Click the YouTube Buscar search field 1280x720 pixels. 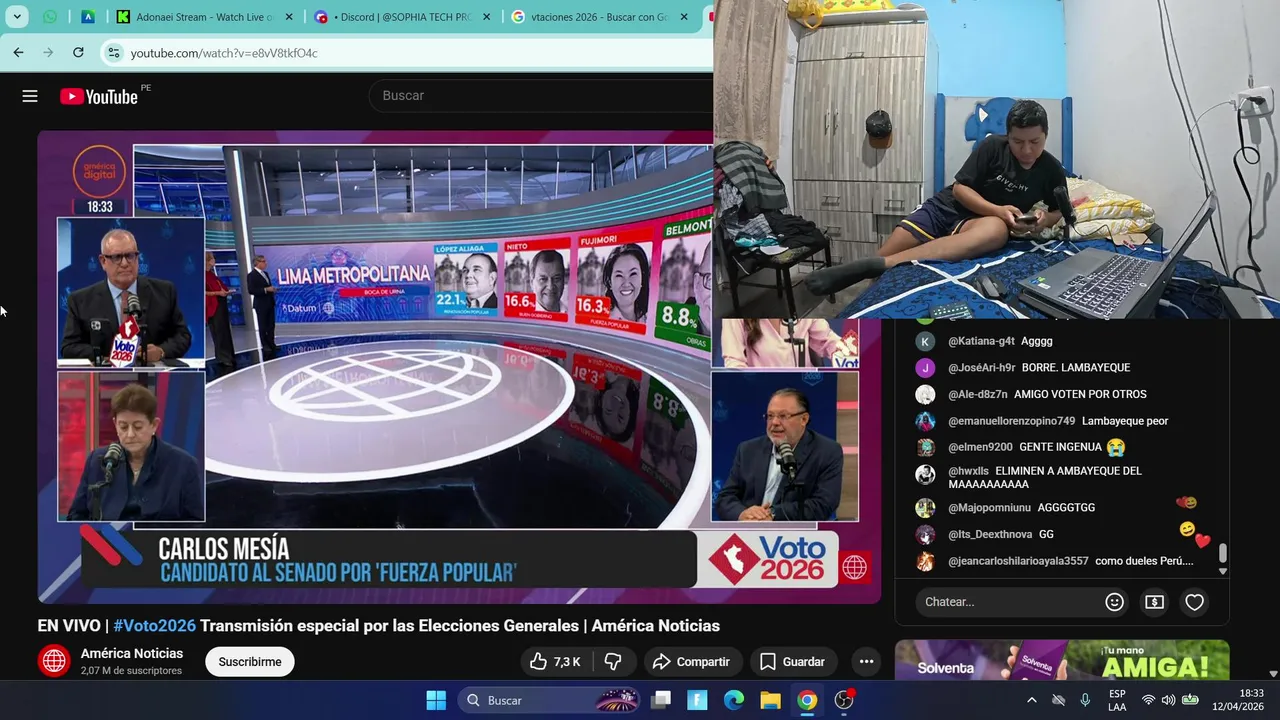coord(540,95)
